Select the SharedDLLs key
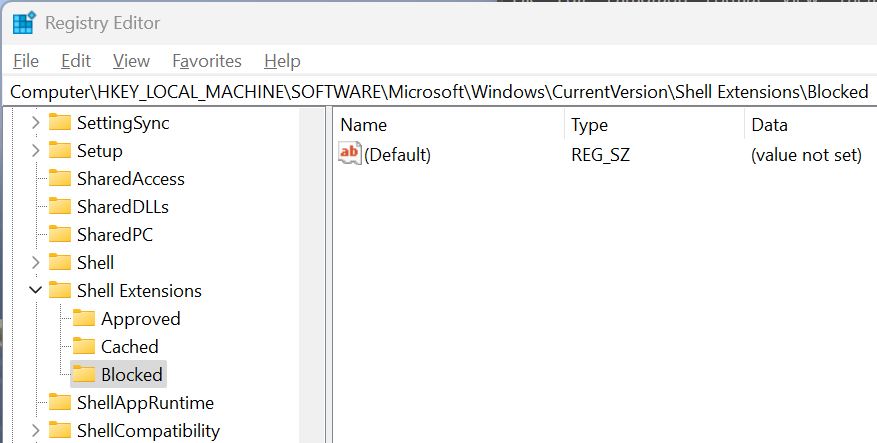The height and width of the screenshot is (443, 877). [123, 206]
